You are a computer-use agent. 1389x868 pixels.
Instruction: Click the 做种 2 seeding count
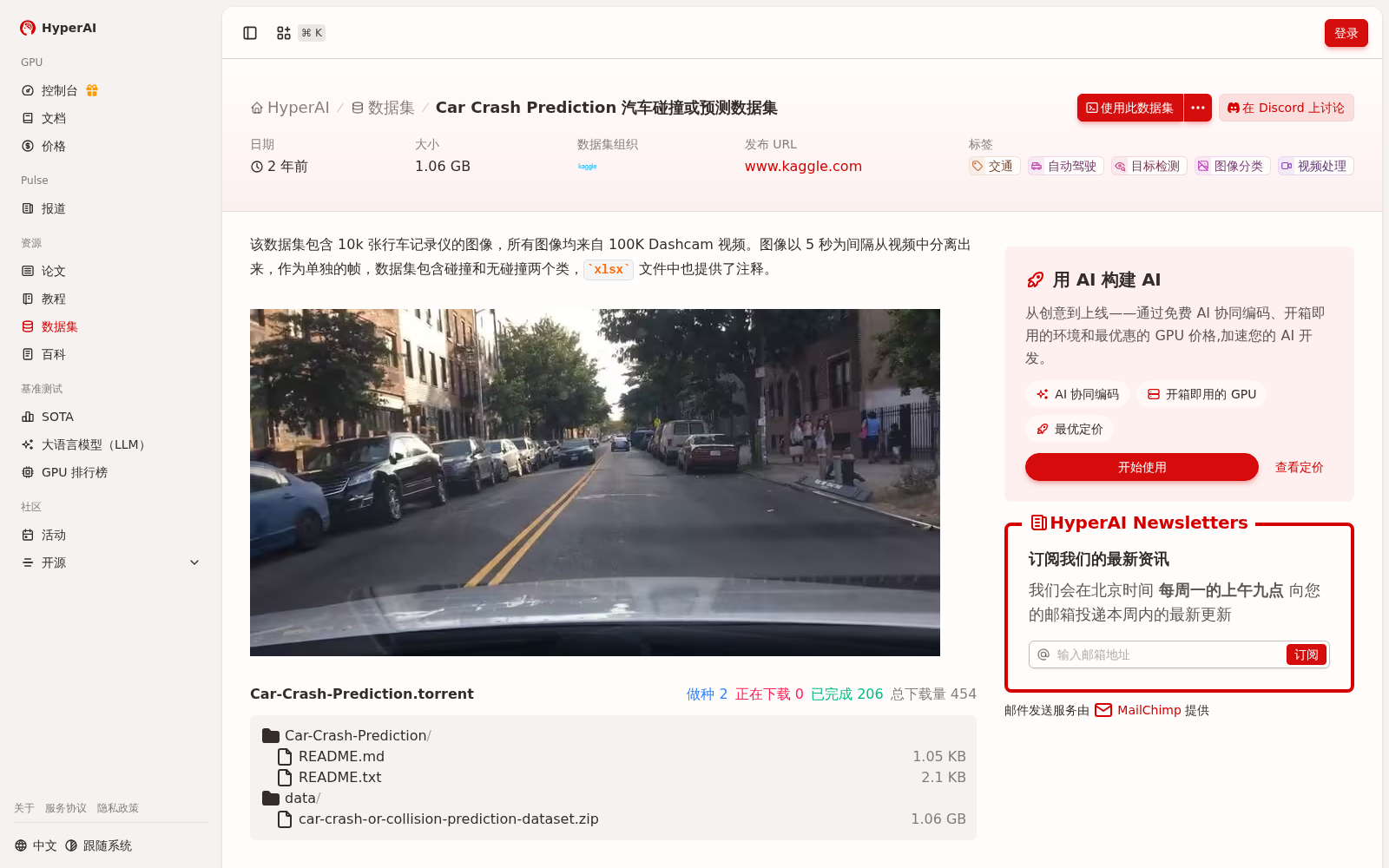tap(707, 694)
